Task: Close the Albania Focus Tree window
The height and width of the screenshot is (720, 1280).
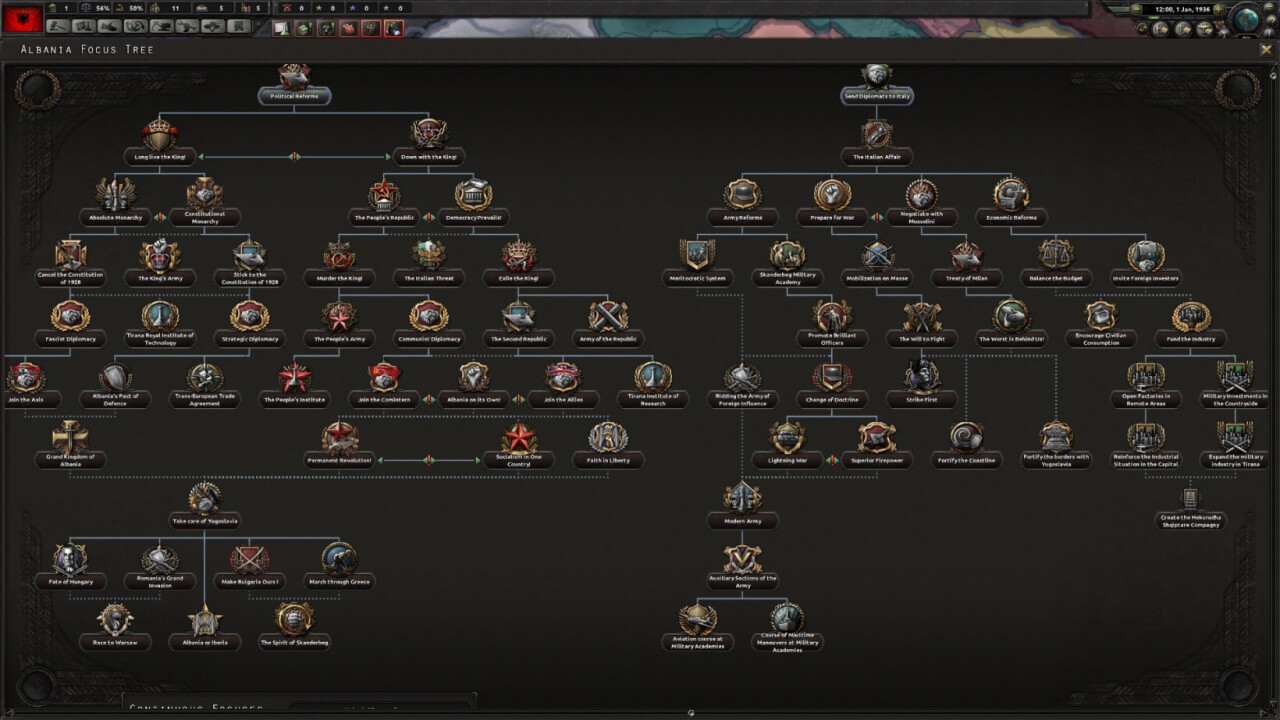Action: click(1266, 49)
